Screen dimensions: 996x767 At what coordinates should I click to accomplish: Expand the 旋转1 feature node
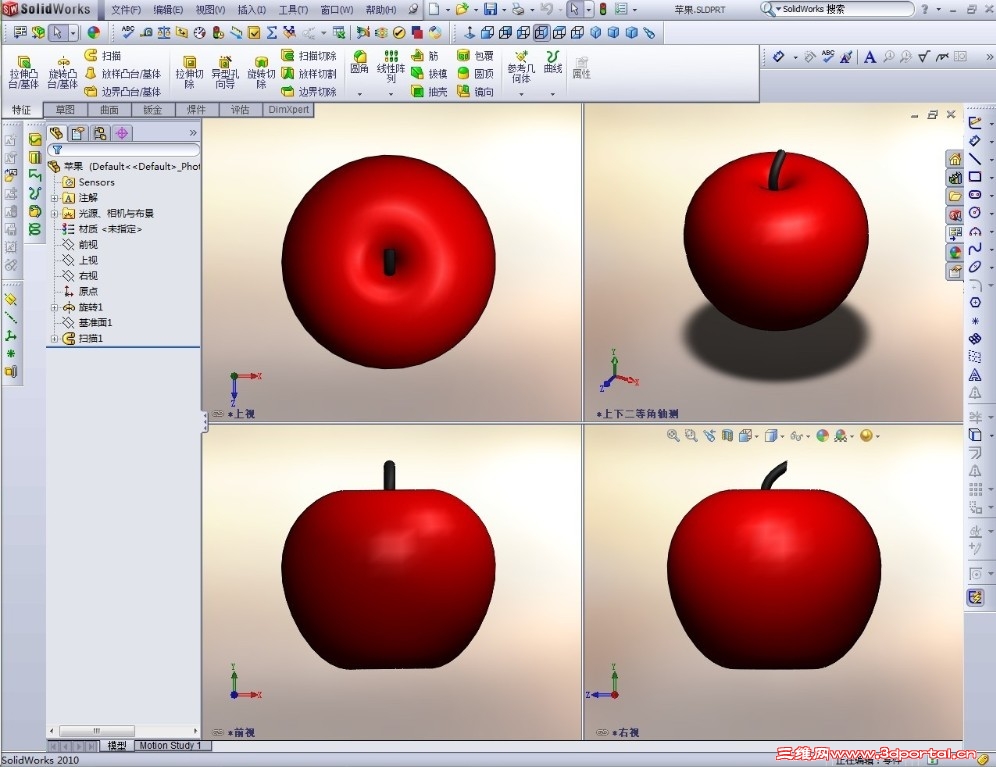(55, 308)
